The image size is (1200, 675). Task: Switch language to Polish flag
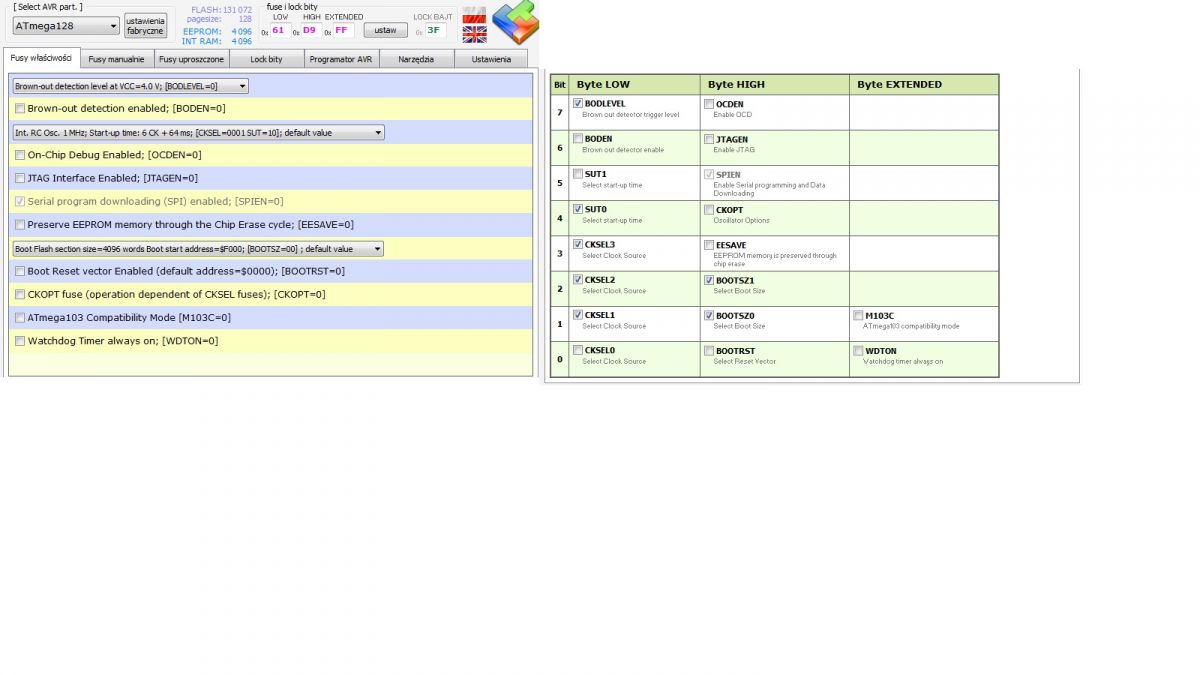(x=474, y=15)
